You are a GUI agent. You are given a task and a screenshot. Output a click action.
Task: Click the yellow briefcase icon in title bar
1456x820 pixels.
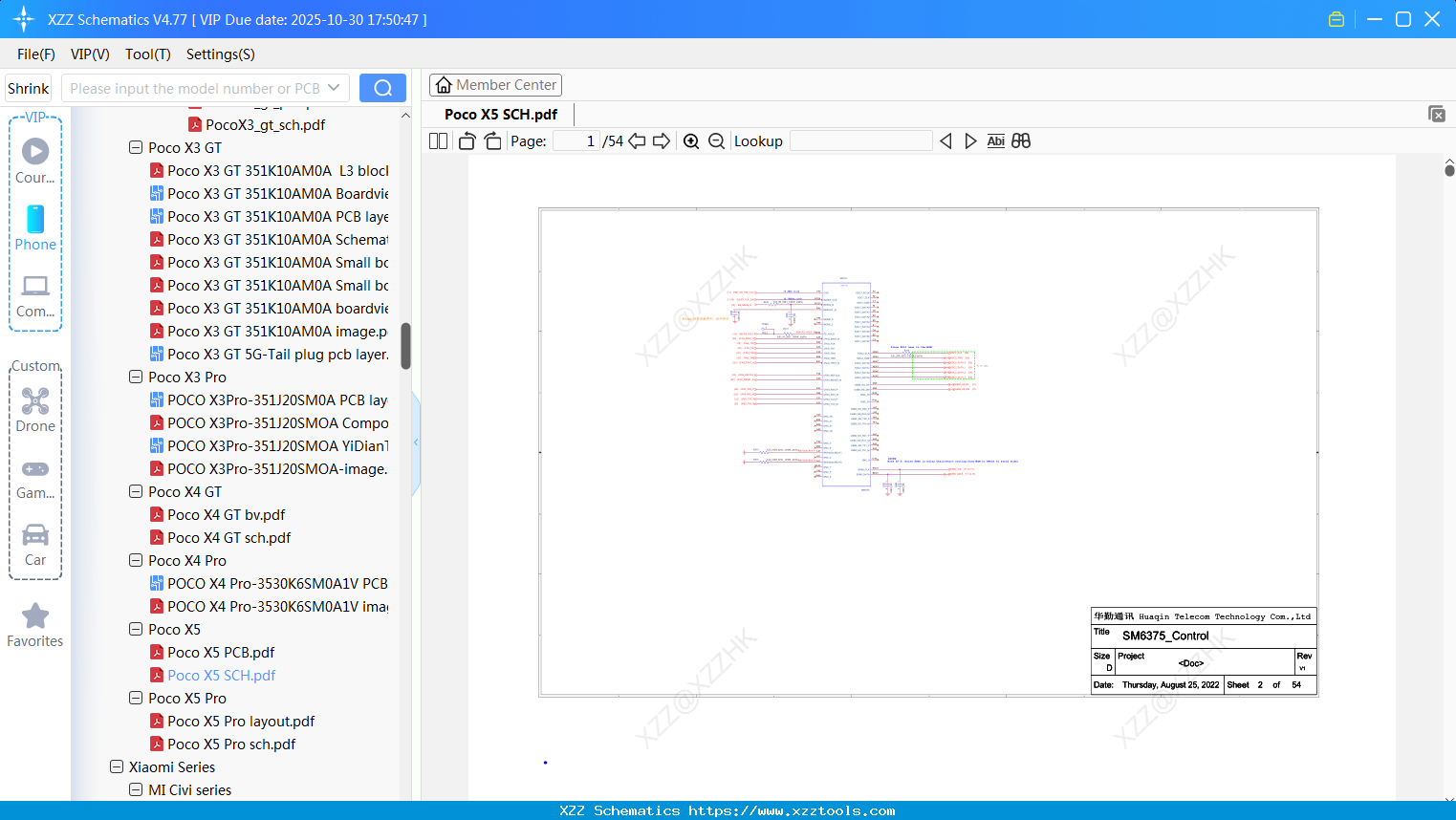(1336, 19)
